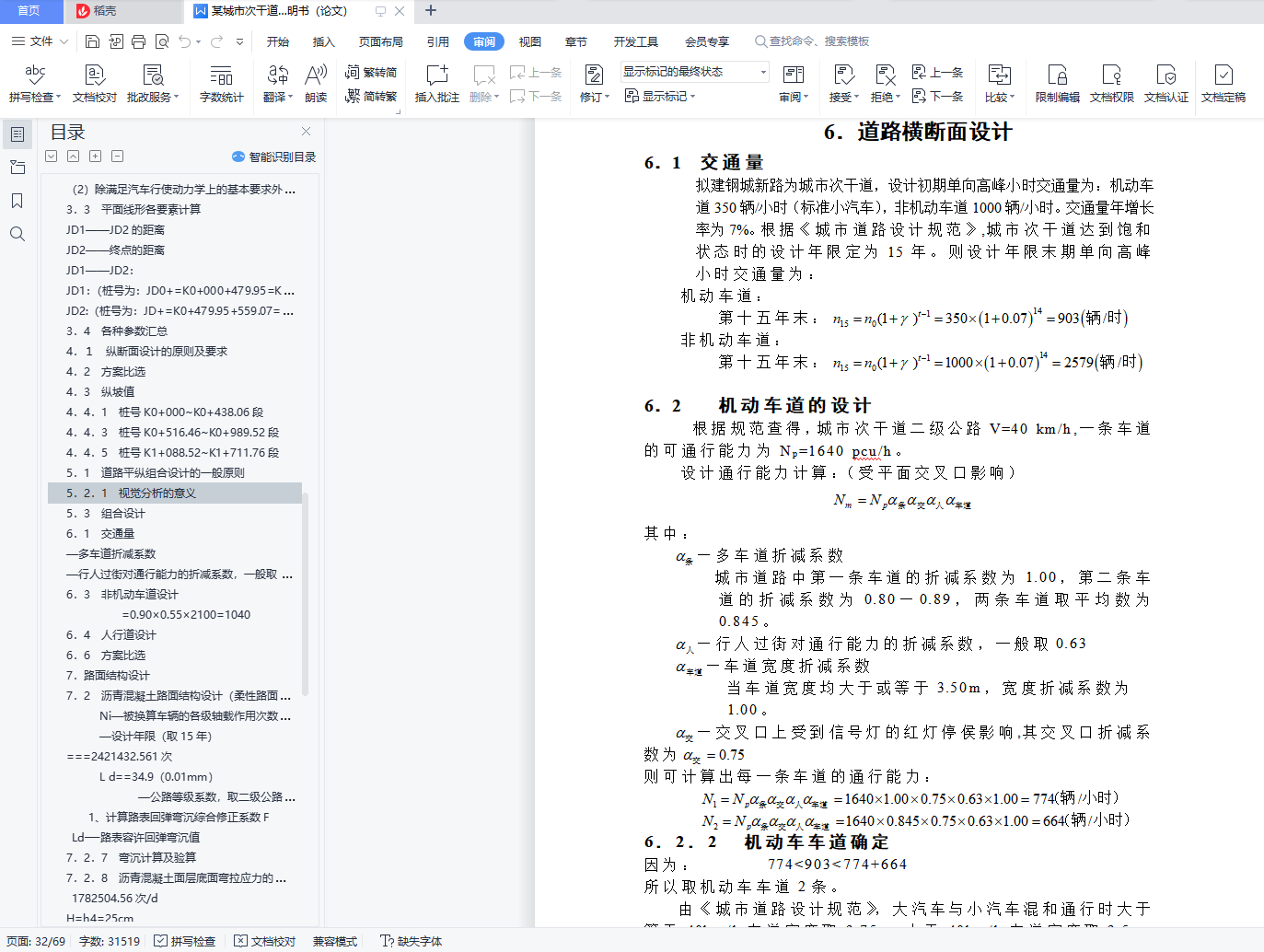Expand the quick access toolbar customize arrow

coord(240,41)
